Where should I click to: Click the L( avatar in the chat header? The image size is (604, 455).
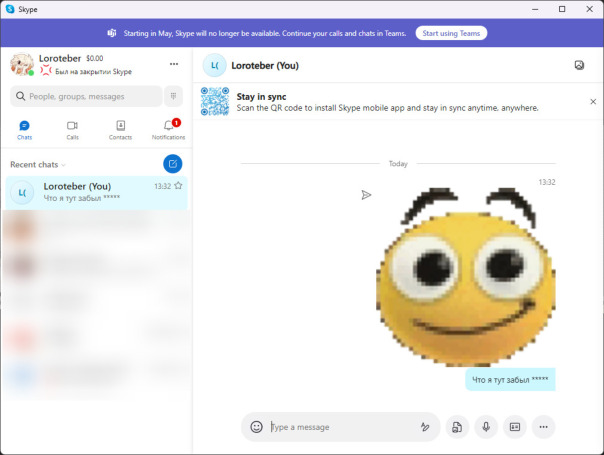(215, 65)
